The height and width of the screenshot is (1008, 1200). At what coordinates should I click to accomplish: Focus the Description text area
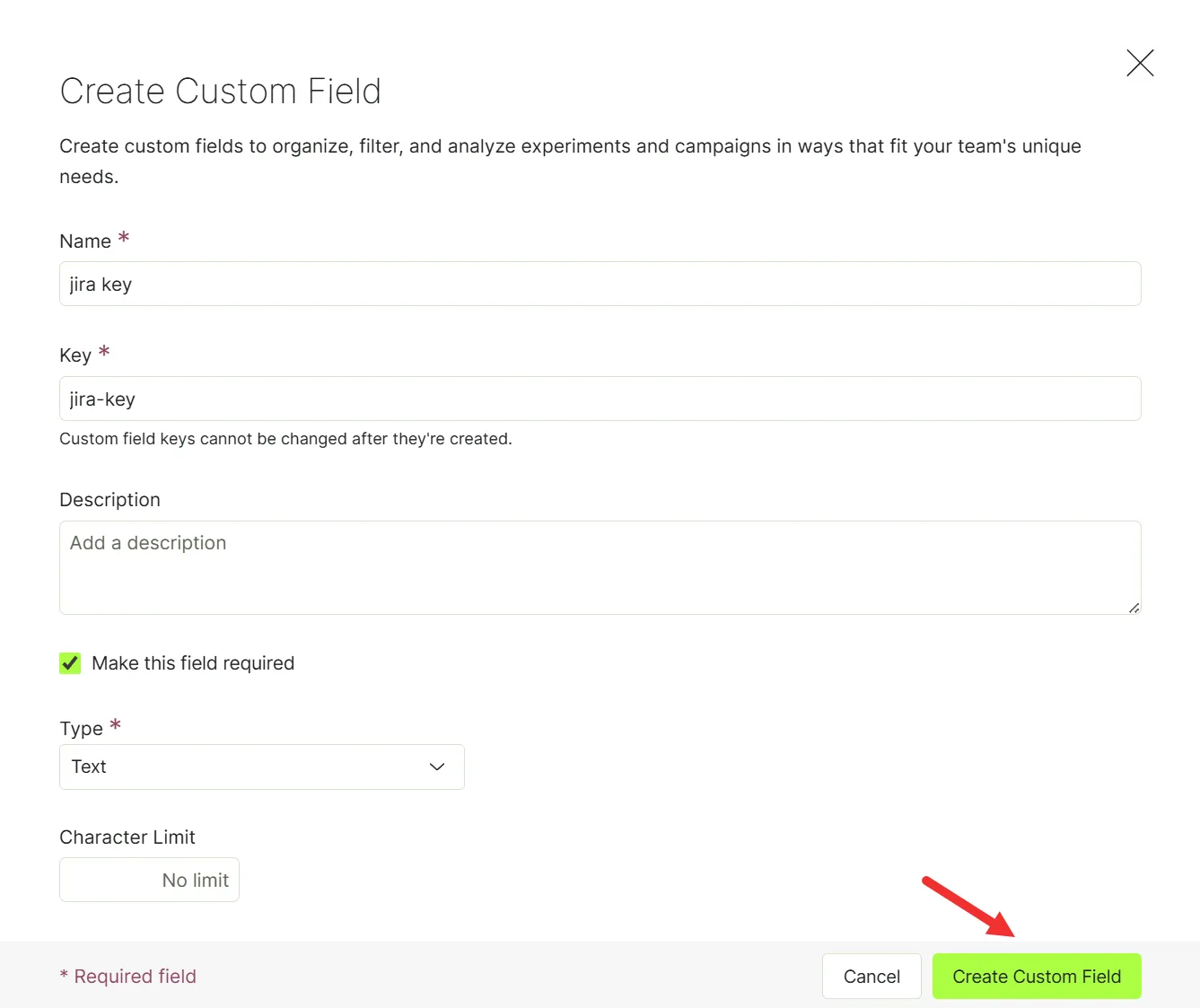tap(600, 567)
